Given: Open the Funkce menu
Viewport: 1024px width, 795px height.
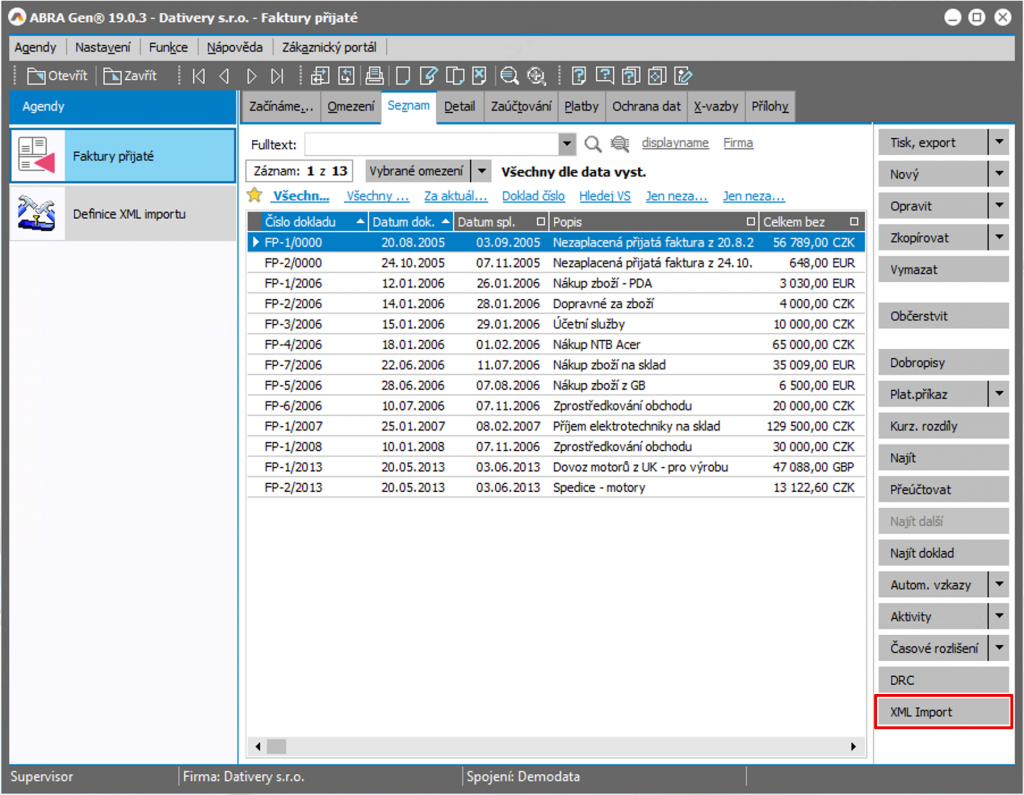Looking at the screenshot, I should click(168, 47).
